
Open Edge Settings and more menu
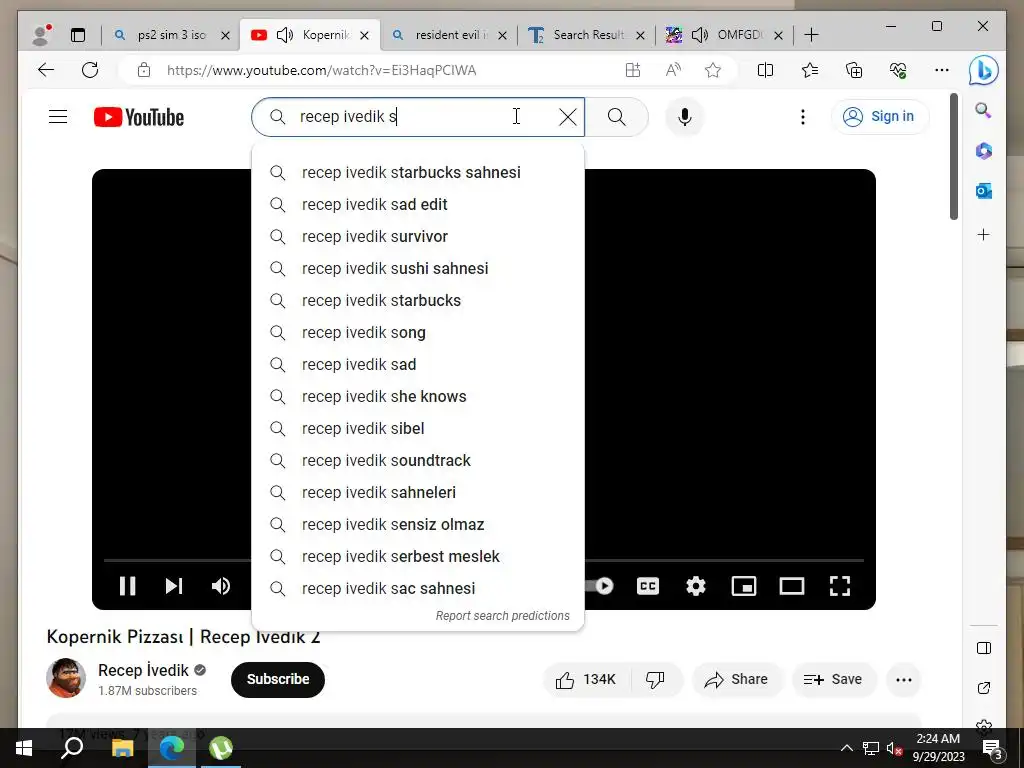(x=942, y=70)
